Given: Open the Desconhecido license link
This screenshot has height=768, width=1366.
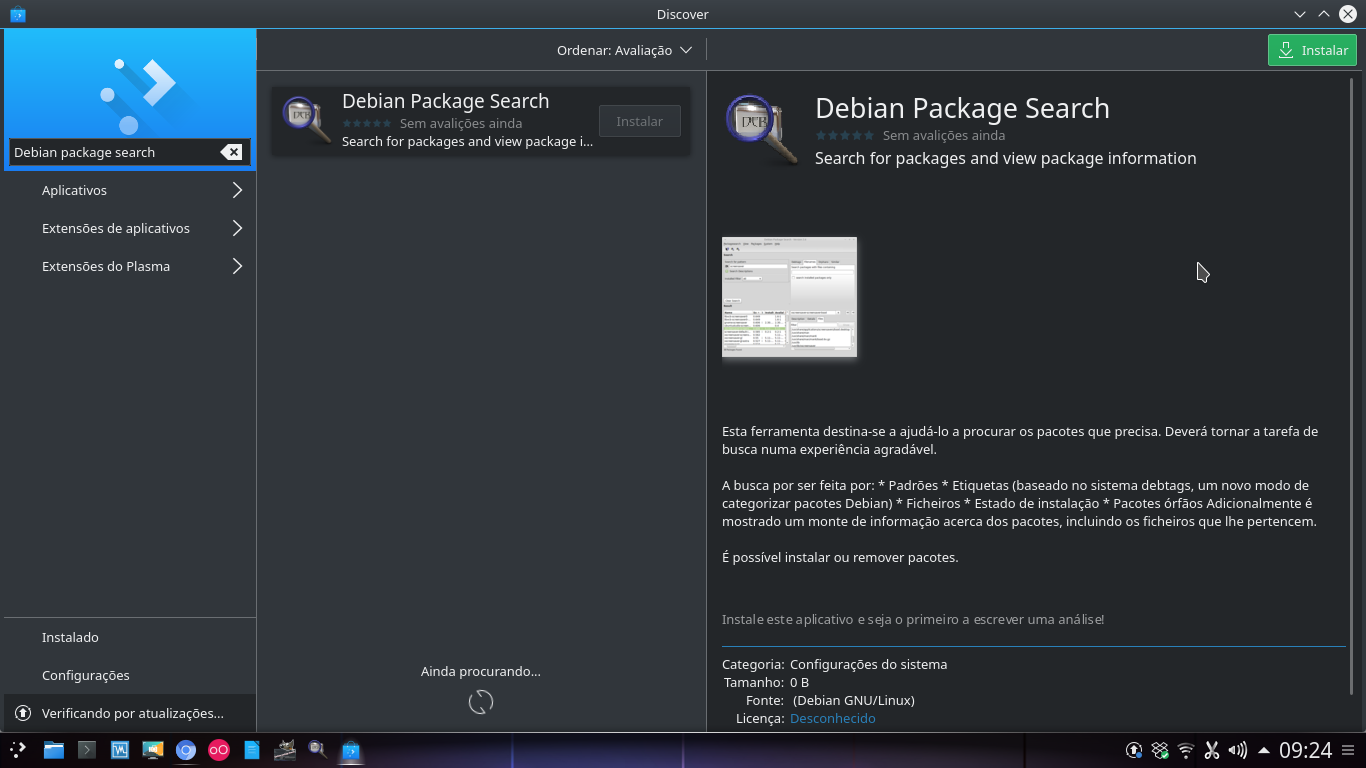Looking at the screenshot, I should click(832, 718).
